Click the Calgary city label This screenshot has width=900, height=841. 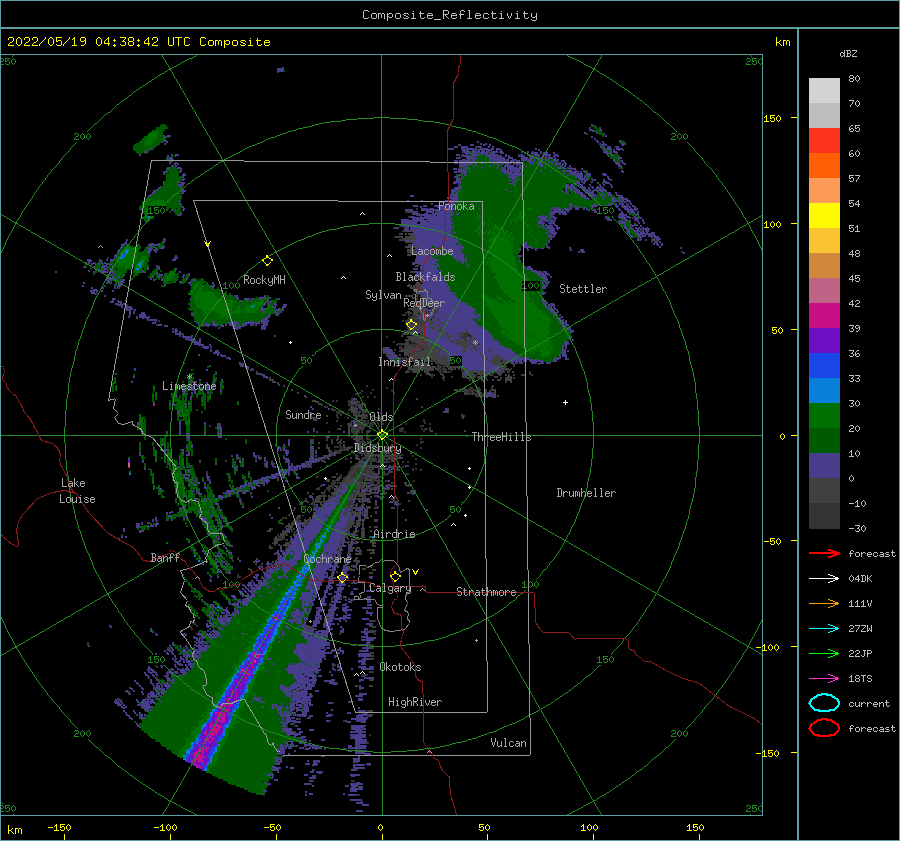390,588
